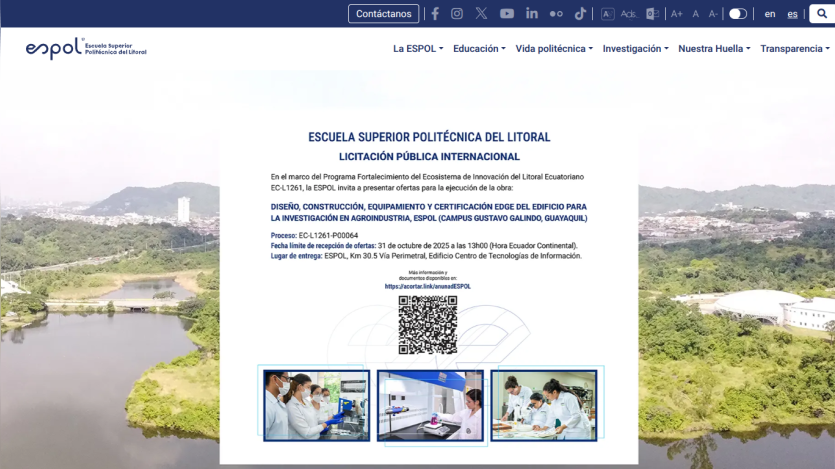Click process number 'EC-L1261-P00064'
This screenshot has height=469, width=835.
pyautogui.click(x=328, y=235)
